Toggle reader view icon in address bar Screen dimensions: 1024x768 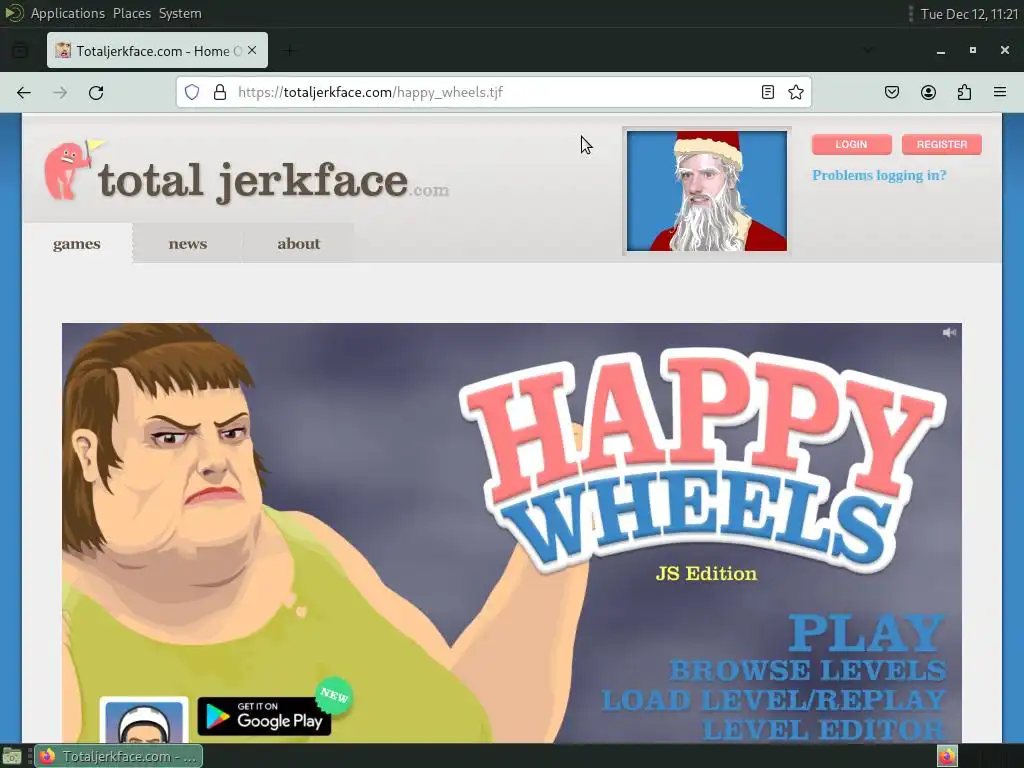click(x=768, y=92)
